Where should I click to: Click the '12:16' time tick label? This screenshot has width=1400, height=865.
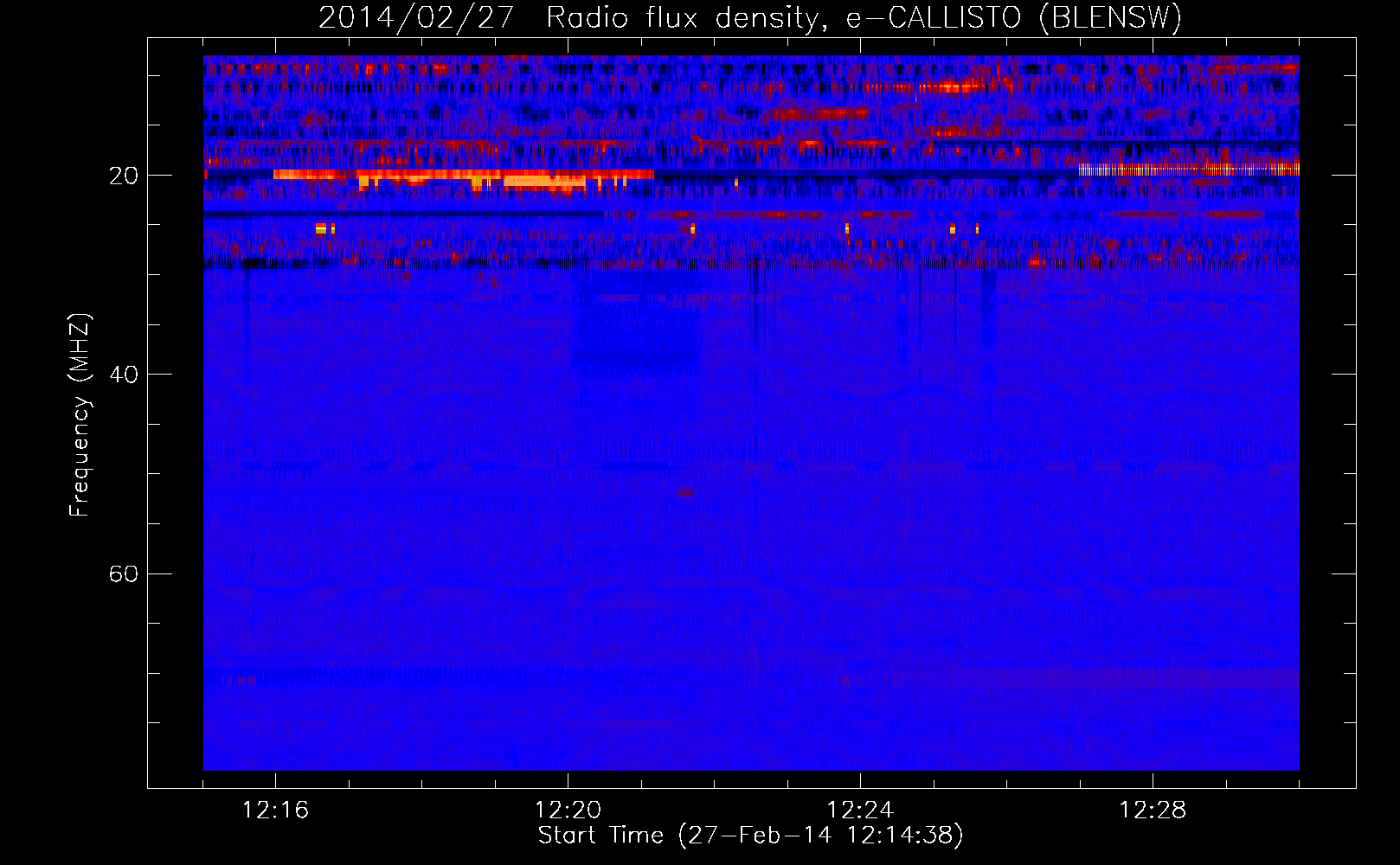point(275,810)
